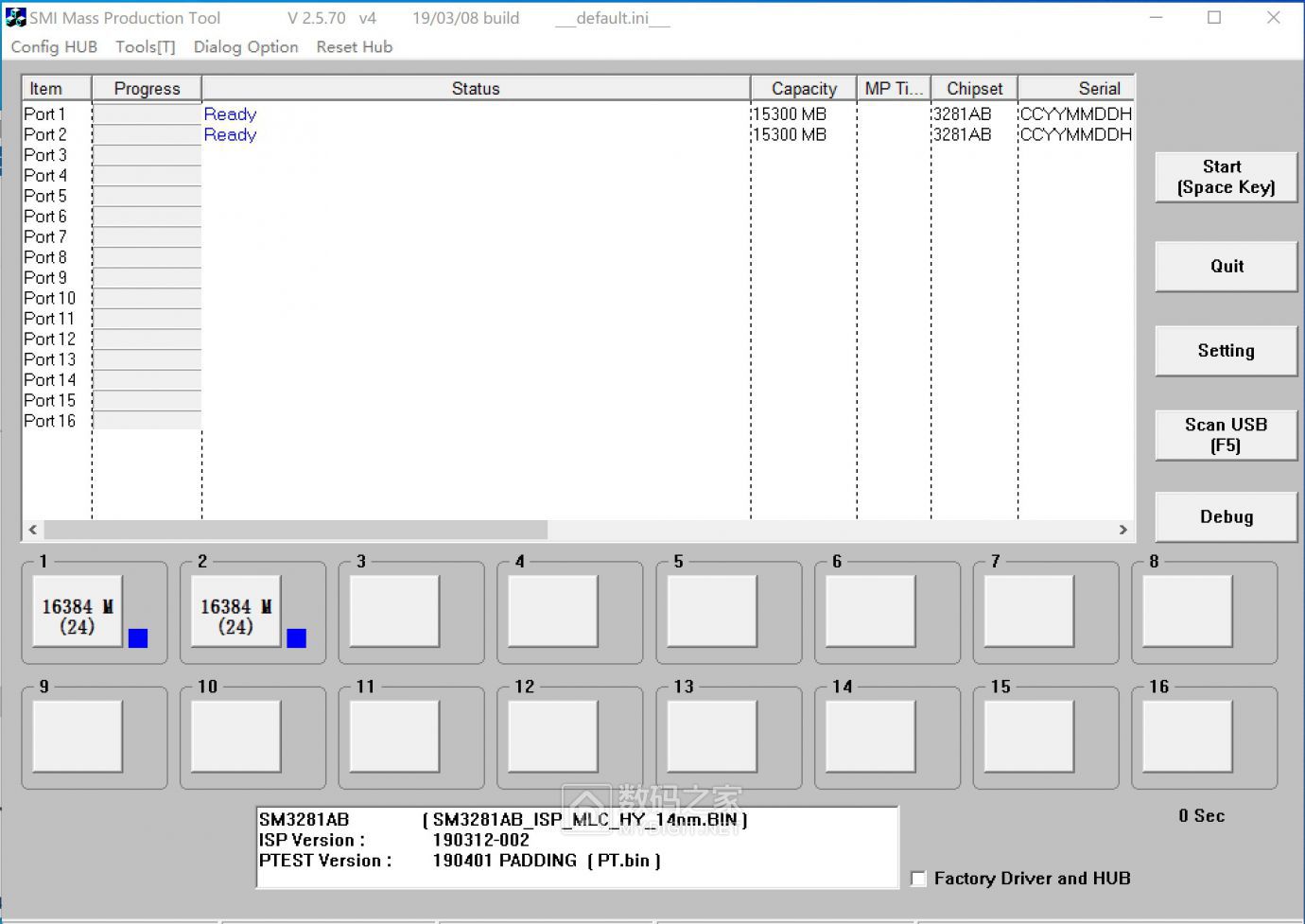
Task: Click empty port slot 11 box
Action: pyautogui.click(x=394, y=736)
